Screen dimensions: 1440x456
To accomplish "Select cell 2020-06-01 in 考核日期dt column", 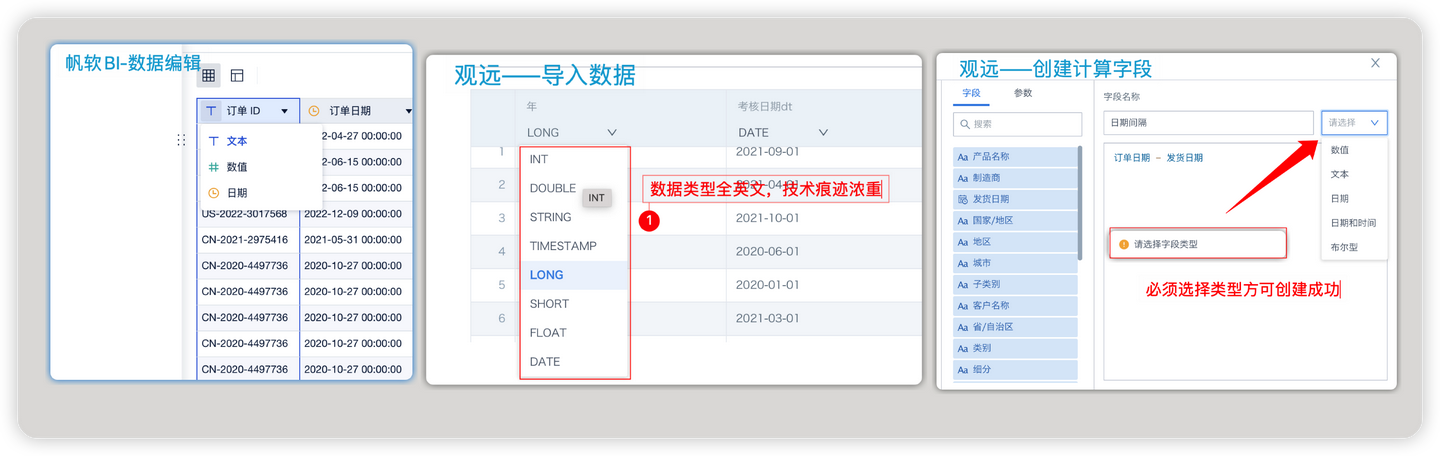I will 767,252.
